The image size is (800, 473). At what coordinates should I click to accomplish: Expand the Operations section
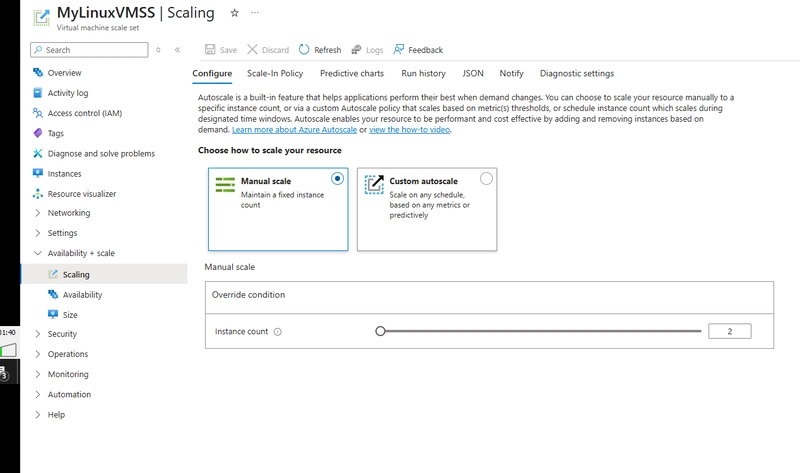click(x=38, y=354)
